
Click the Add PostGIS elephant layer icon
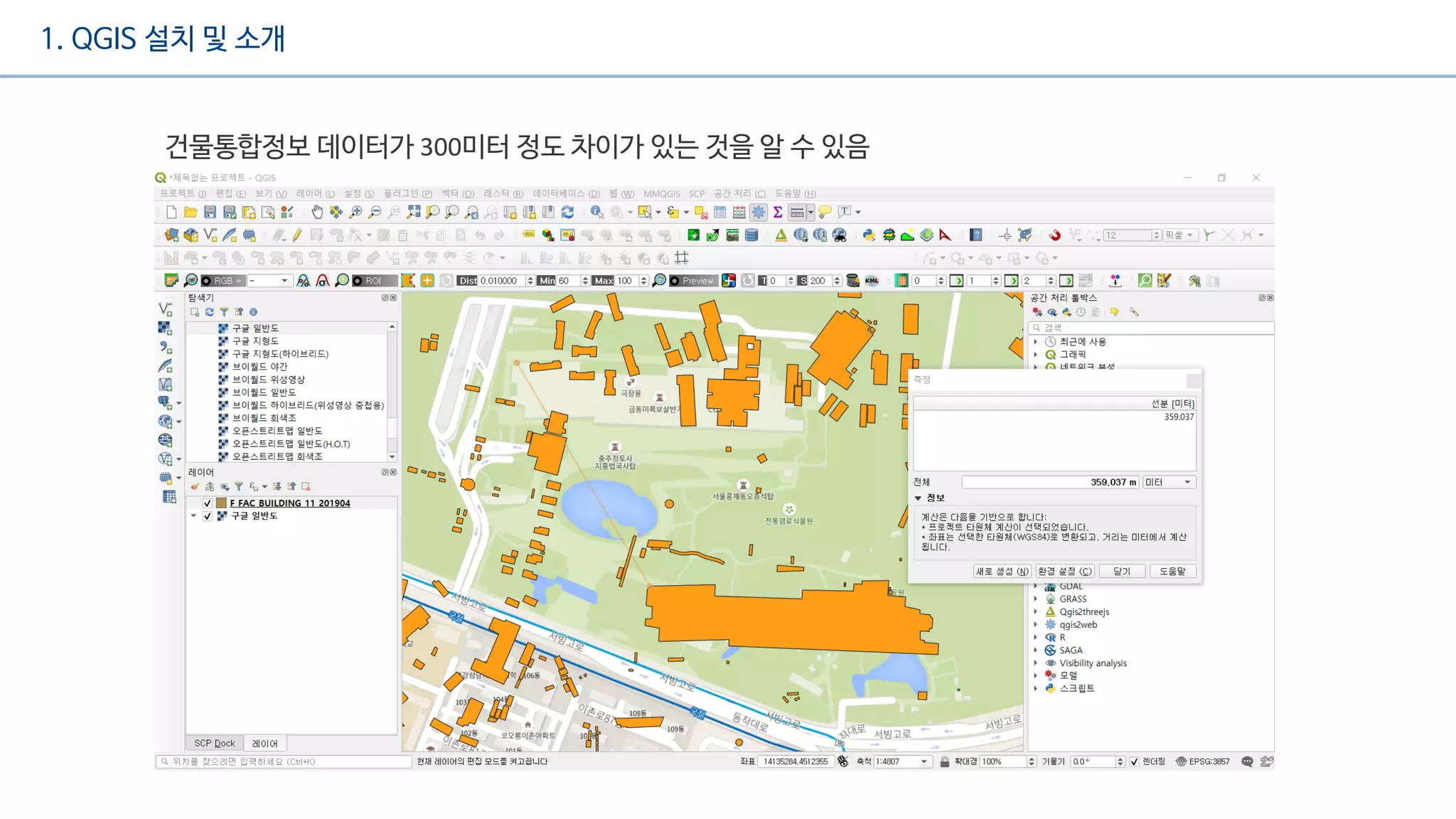165,402
